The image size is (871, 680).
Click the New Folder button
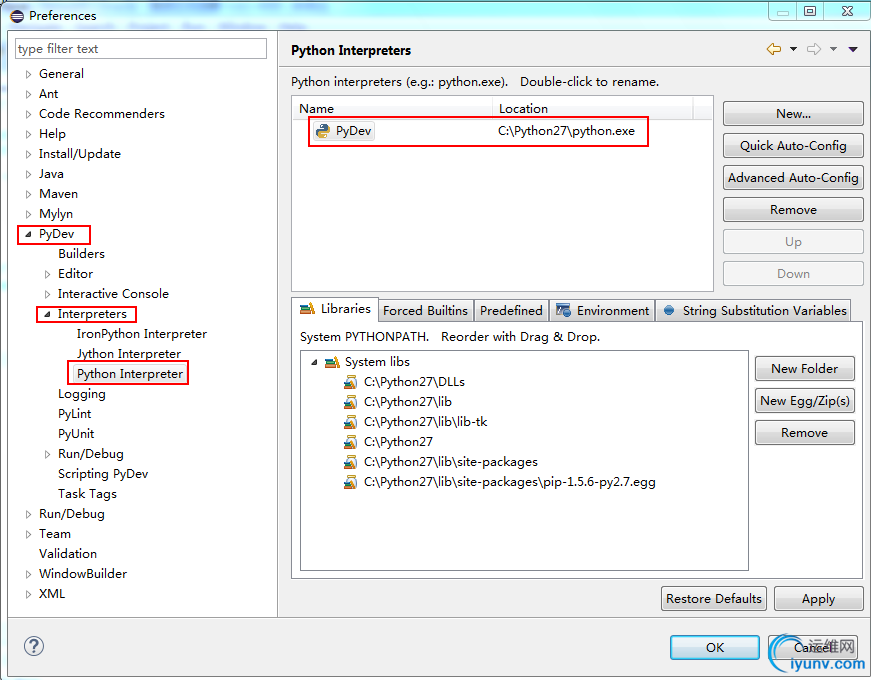[x=804, y=369]
